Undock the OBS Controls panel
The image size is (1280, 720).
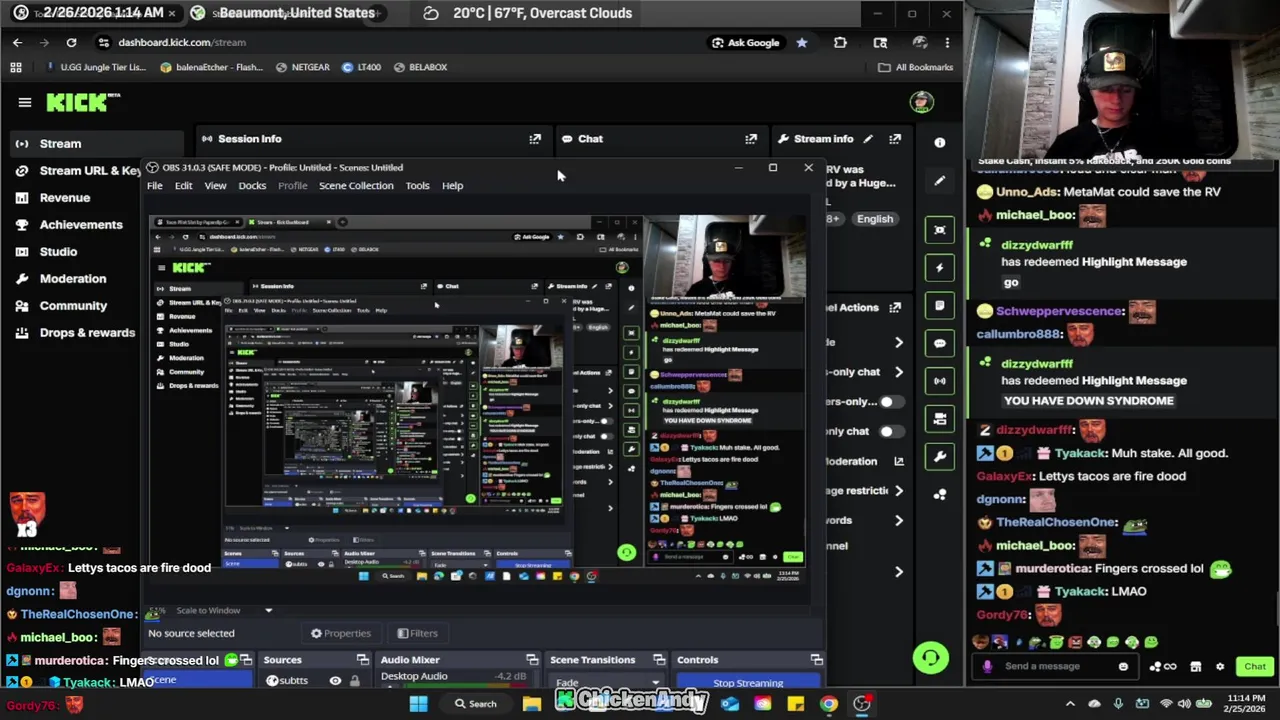[x=817, y=660]
